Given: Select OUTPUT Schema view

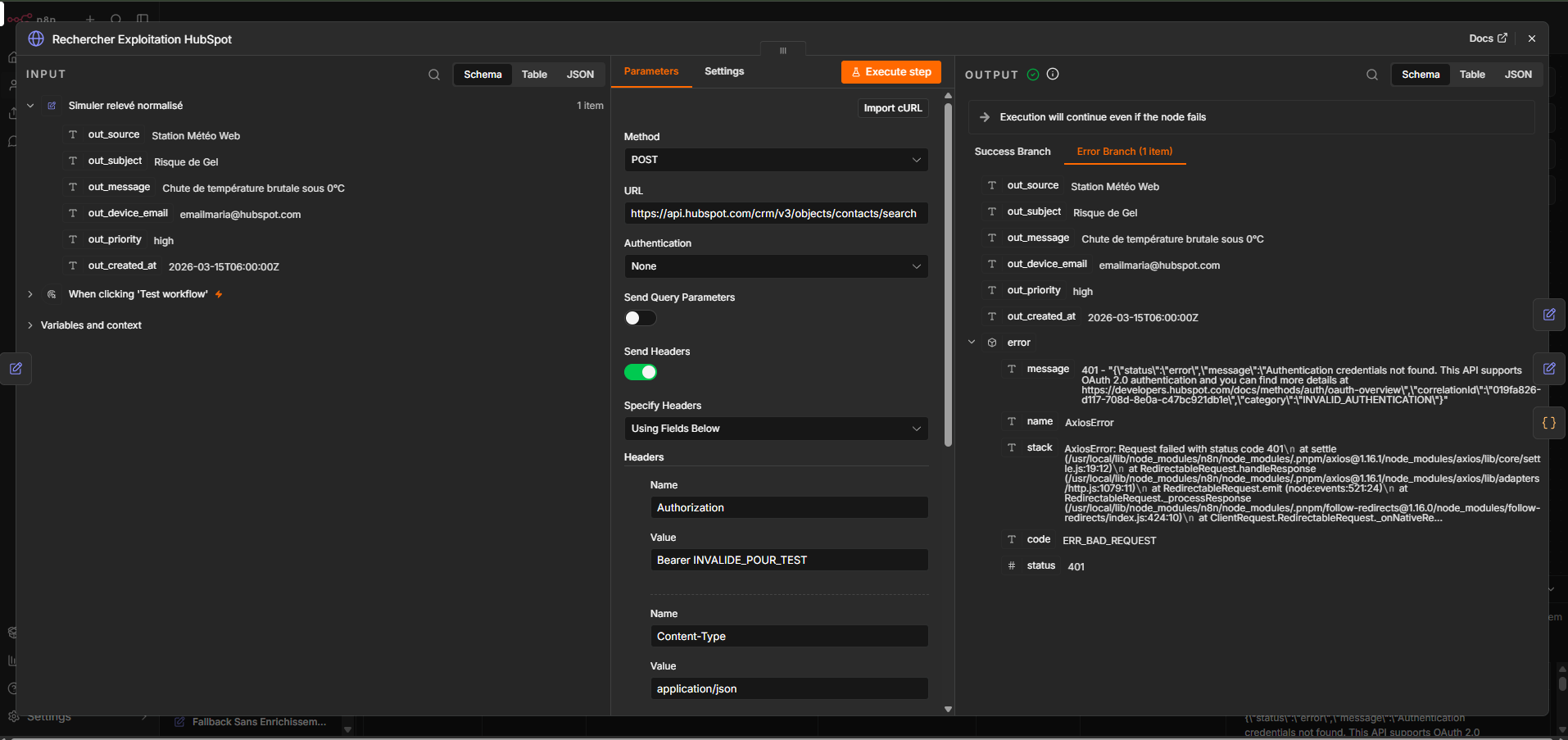Looking at the screenshot, I should point(1421,75).
